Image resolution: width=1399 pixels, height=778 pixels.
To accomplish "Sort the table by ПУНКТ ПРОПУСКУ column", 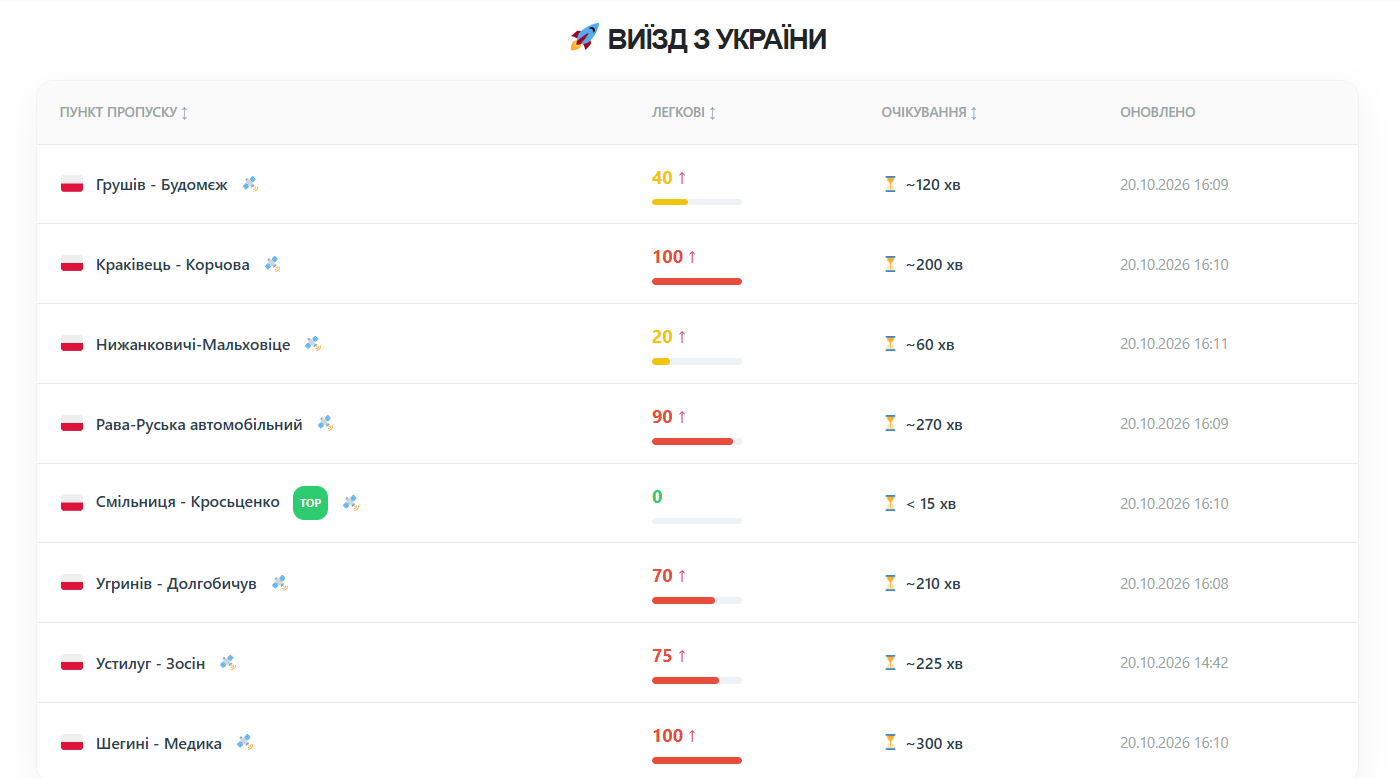I will pyautogui.click(x=124, y=112).
